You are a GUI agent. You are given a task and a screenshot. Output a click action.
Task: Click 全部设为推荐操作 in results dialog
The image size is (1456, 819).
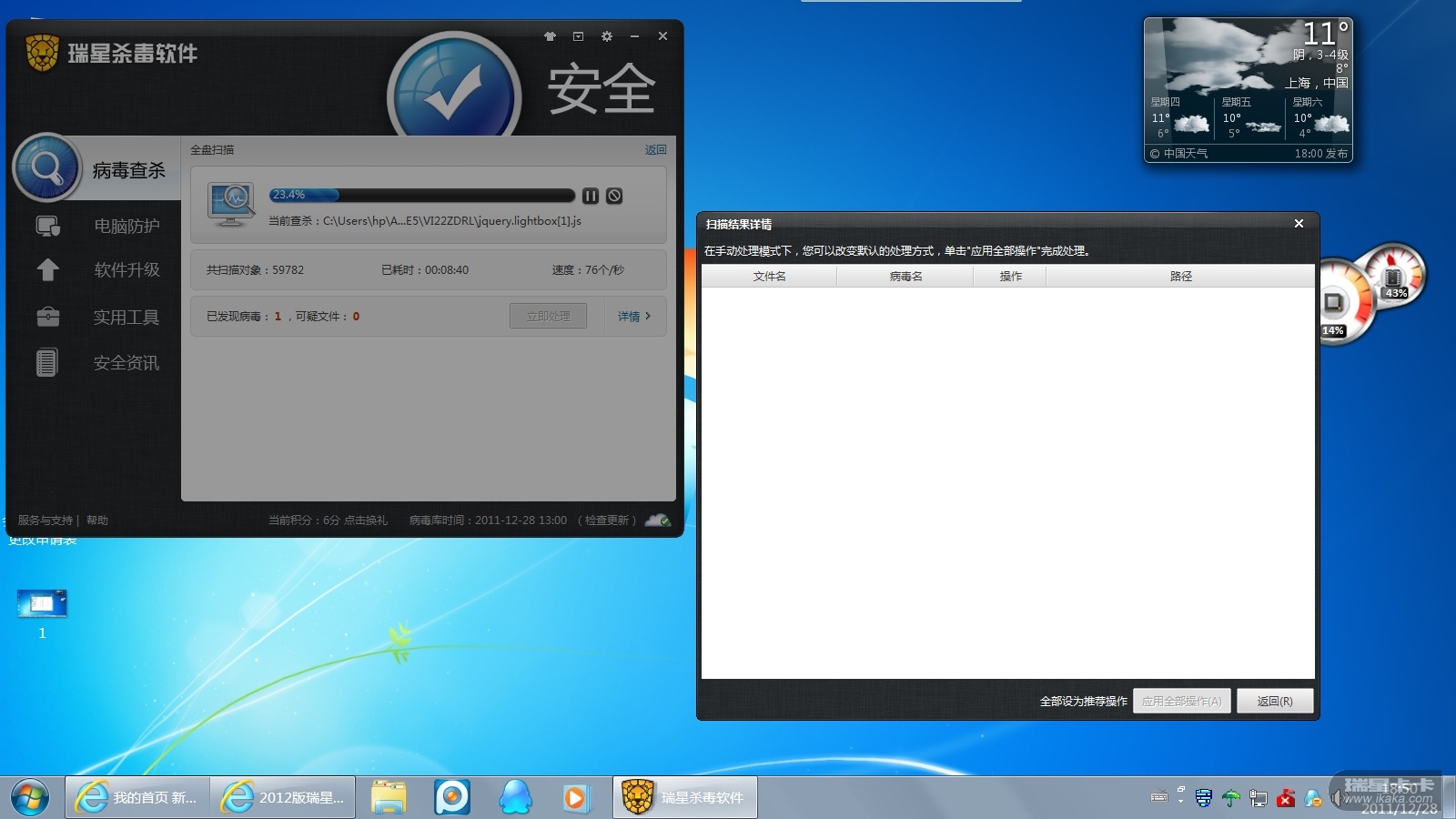coord(1083,702)
